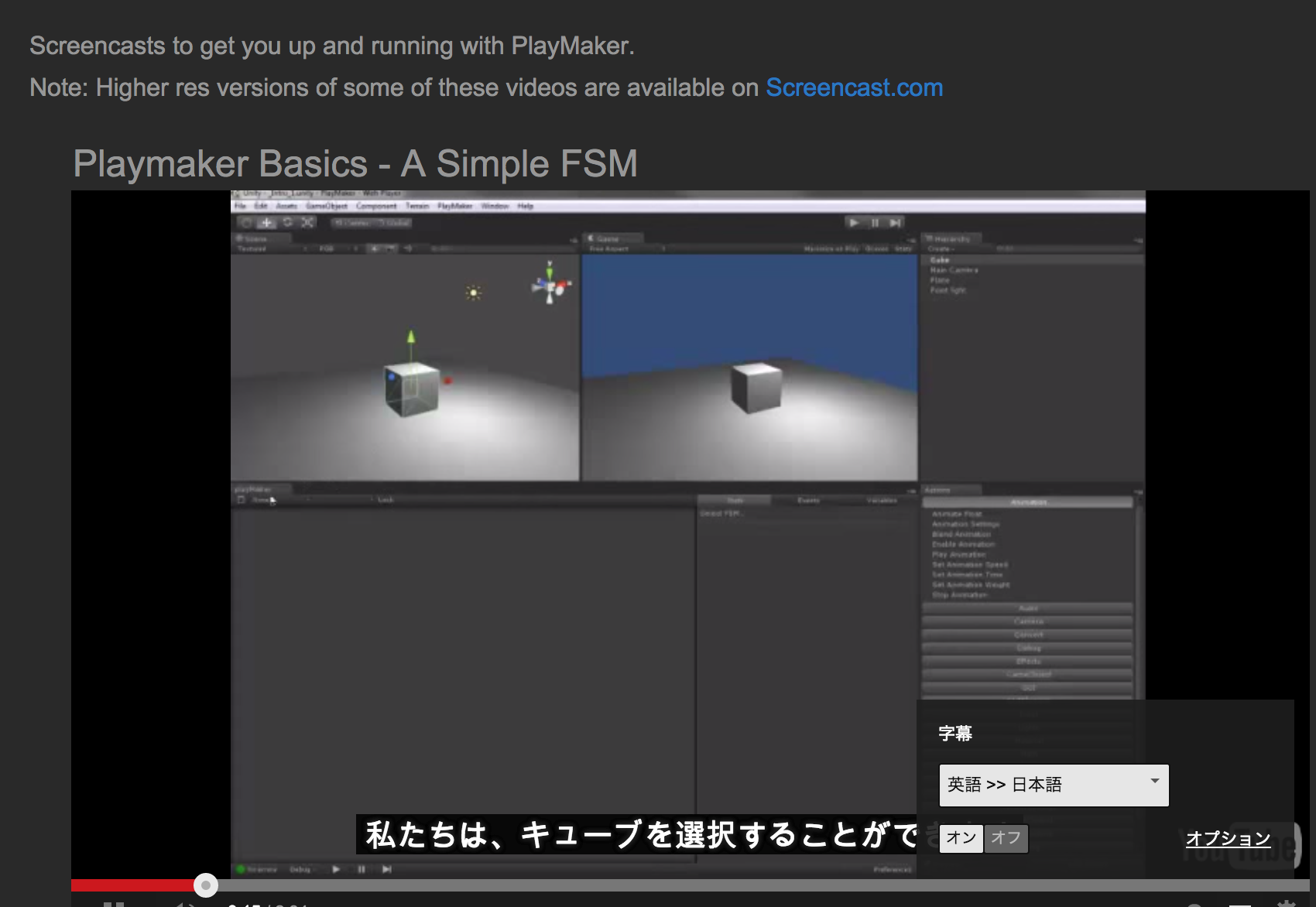Open the Screencast.com link
Viewport: 1316px width, 907px height.
[854, 87]
